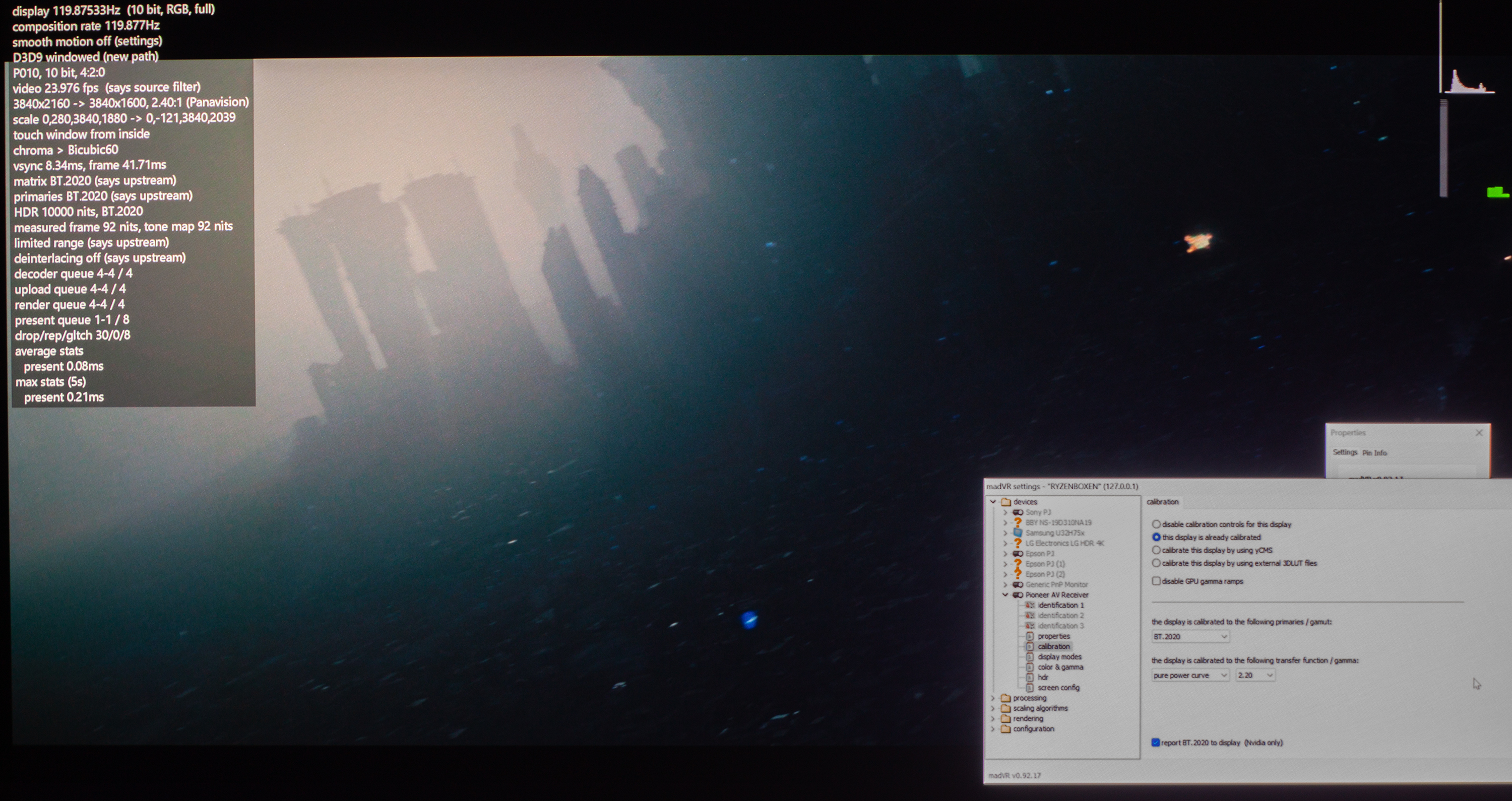This screenshot has width=1512, height=801.
Task: Click the processing folder icon
Action: pos(1005,698)
